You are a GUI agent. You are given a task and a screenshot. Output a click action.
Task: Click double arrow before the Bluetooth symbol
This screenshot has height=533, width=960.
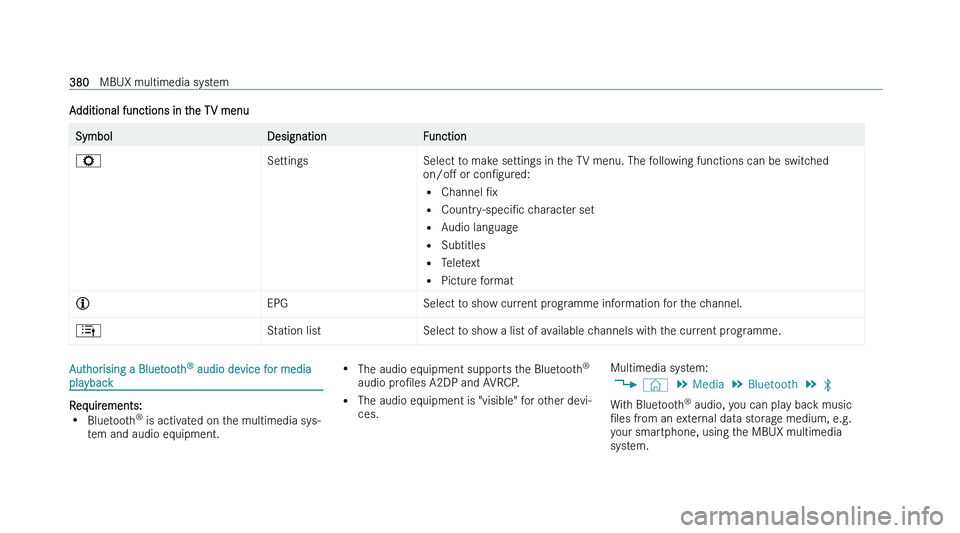click(x=811, y=384)
